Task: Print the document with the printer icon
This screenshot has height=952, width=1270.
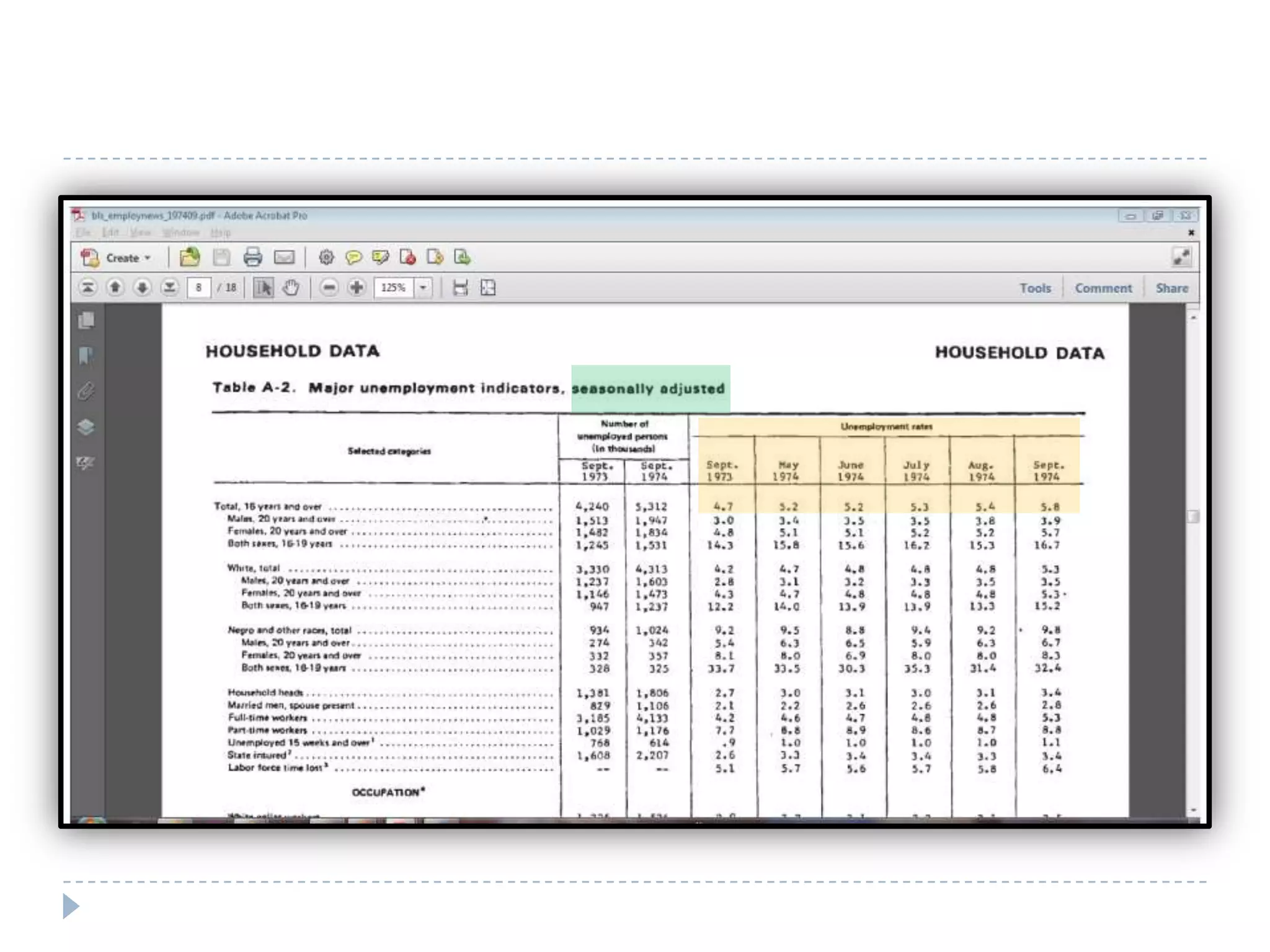Action: pos(252,257)
